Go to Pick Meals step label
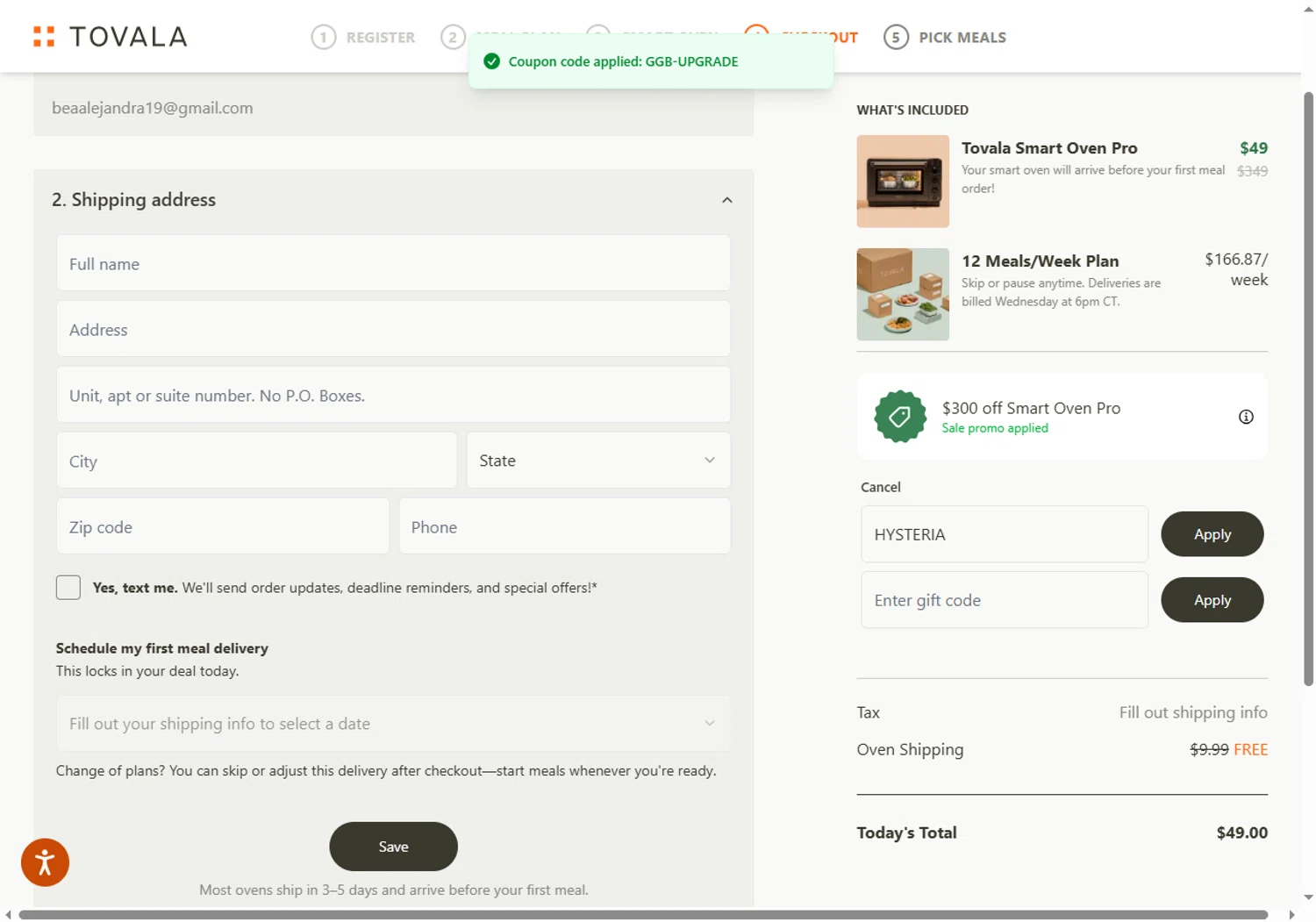The width and height of the screenshot is (1316, 922). point(962,38)
